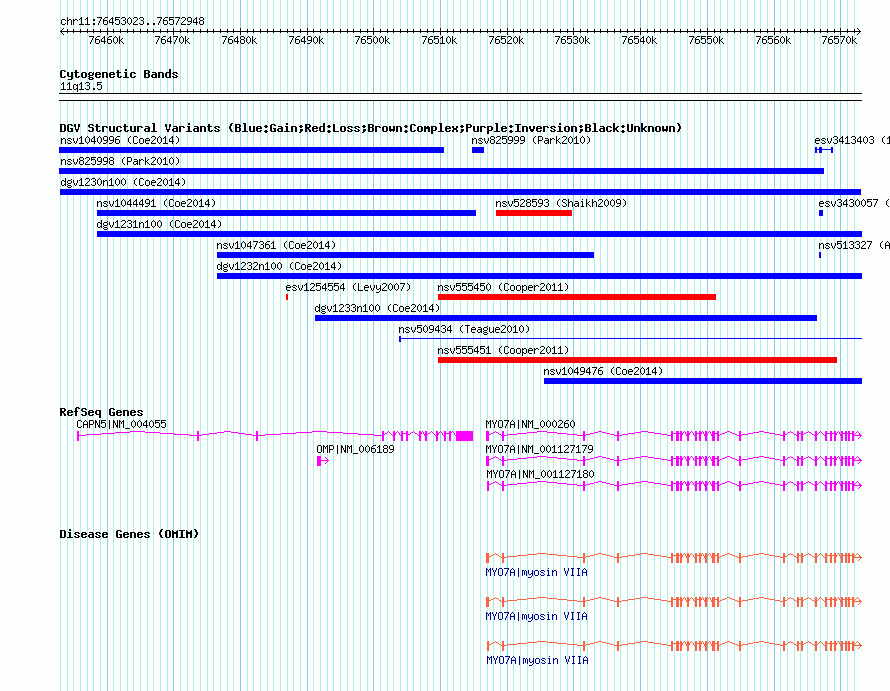Open the MYO7A|NM_000260 transcript label
Viewport: 890px width, 691px height.
click(x=530, y=424)
